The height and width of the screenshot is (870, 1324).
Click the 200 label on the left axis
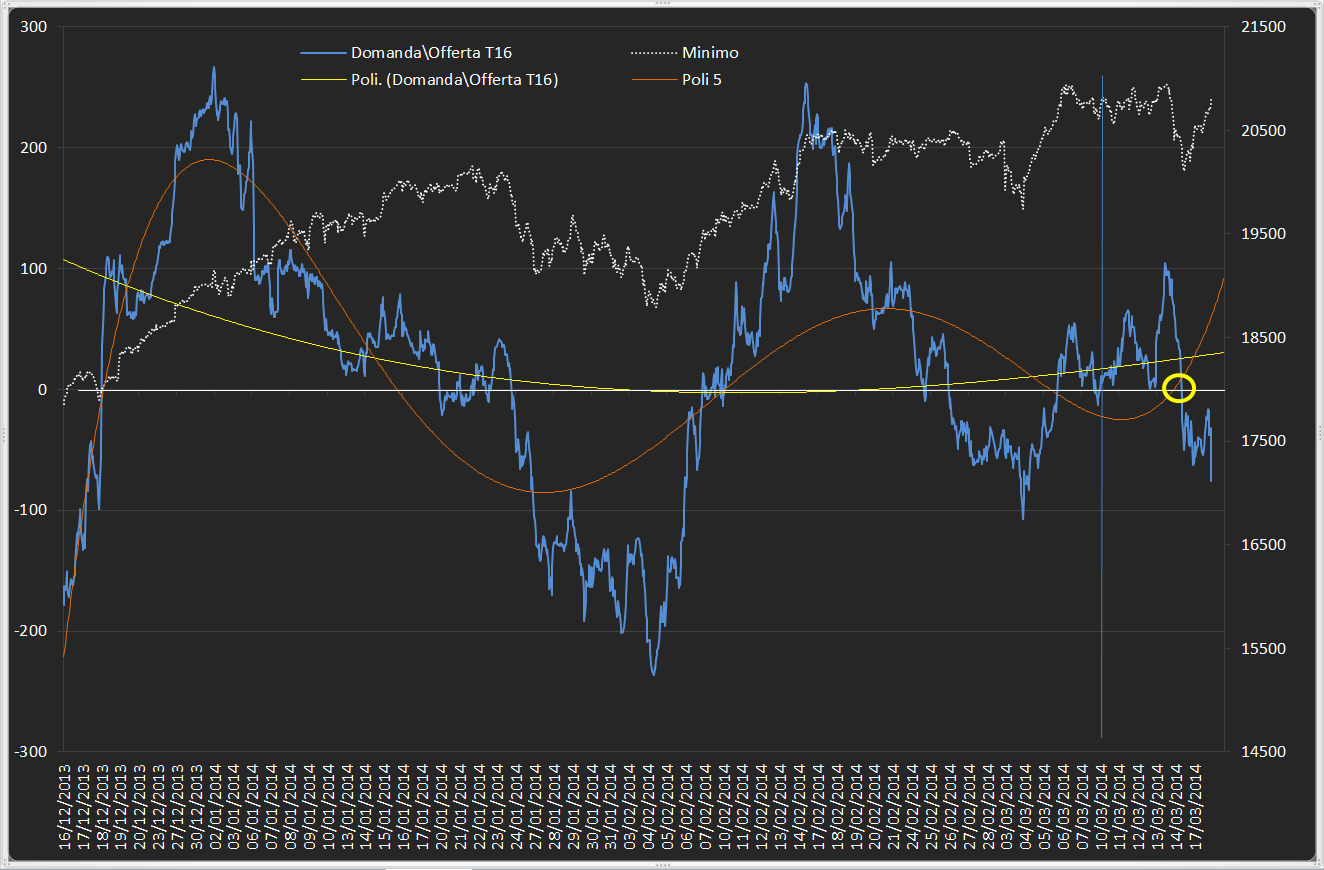click(35, 148)
